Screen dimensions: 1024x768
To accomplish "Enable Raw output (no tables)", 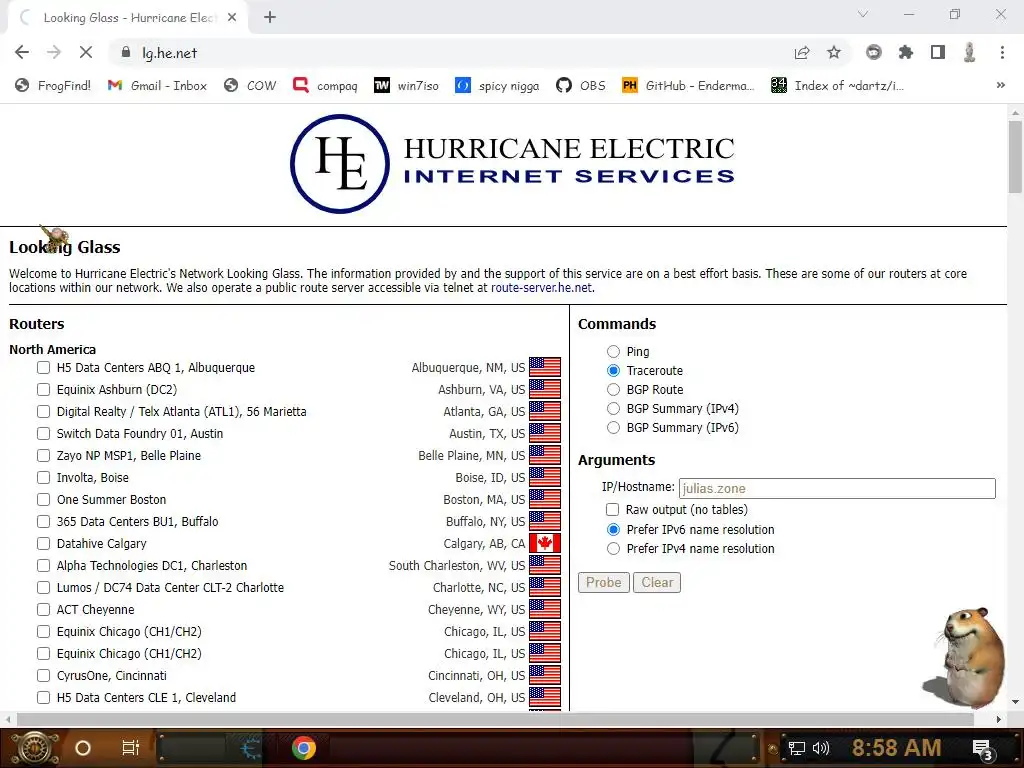I will pyautogui.click(x=613, y=509).
